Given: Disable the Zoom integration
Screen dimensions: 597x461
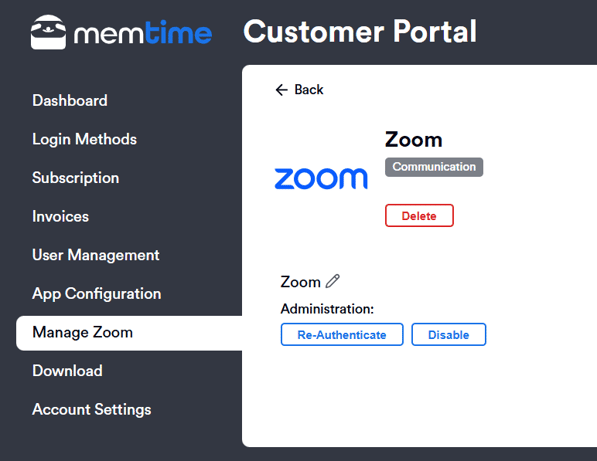Looking at the screenshot, I should coord(449,335).
